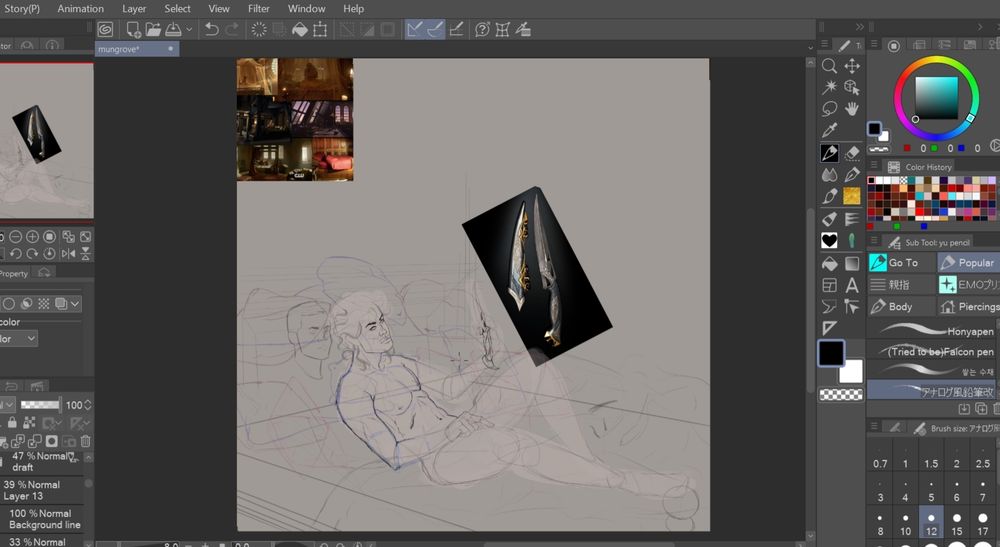Flip canvas horizontally in Navigator
1000x547 pixels.
(68, 254)
